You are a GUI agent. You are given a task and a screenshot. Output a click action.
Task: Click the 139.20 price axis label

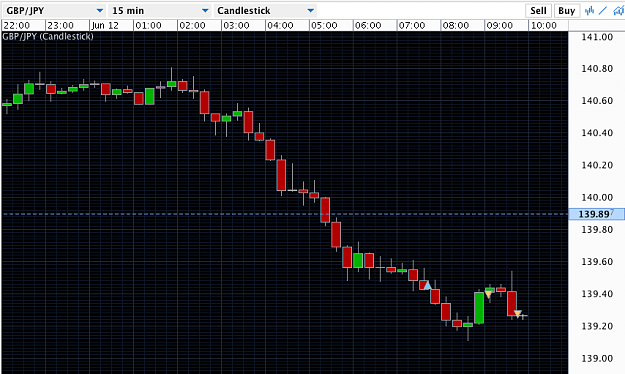[597, 326]
